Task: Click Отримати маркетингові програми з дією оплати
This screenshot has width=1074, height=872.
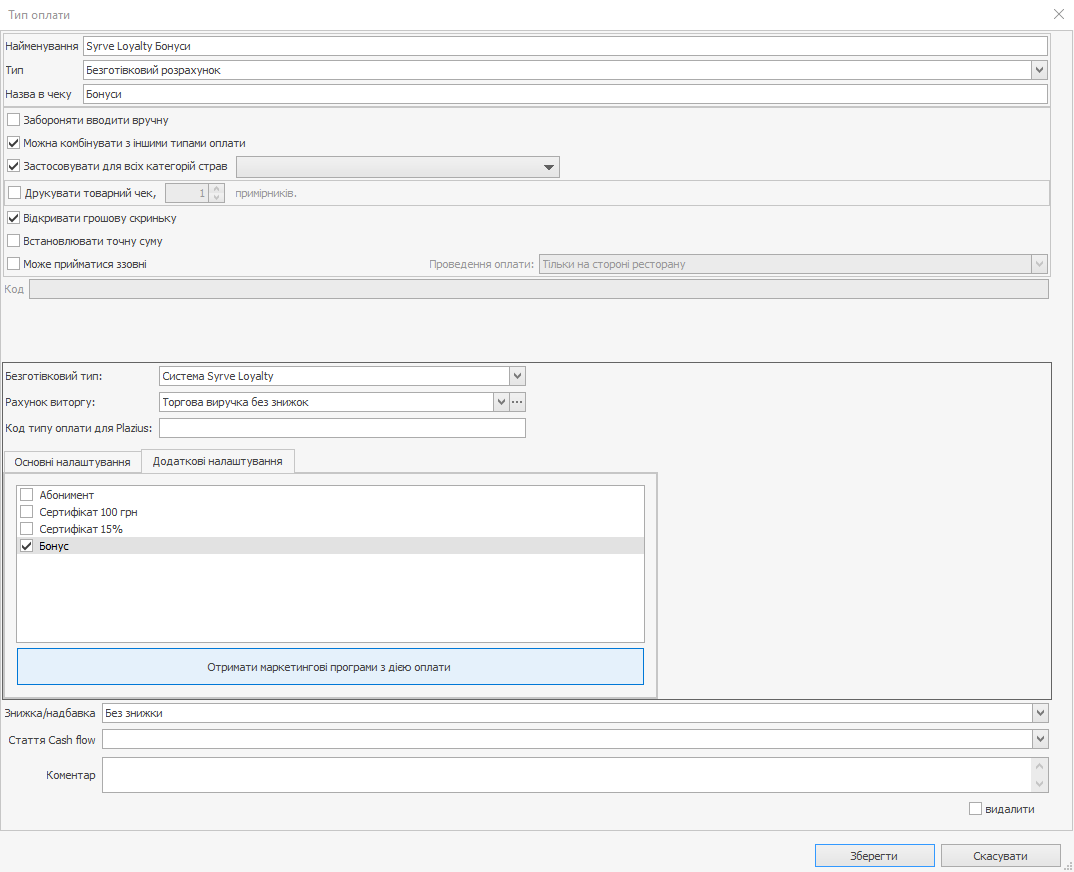Action: click(330, 667)
